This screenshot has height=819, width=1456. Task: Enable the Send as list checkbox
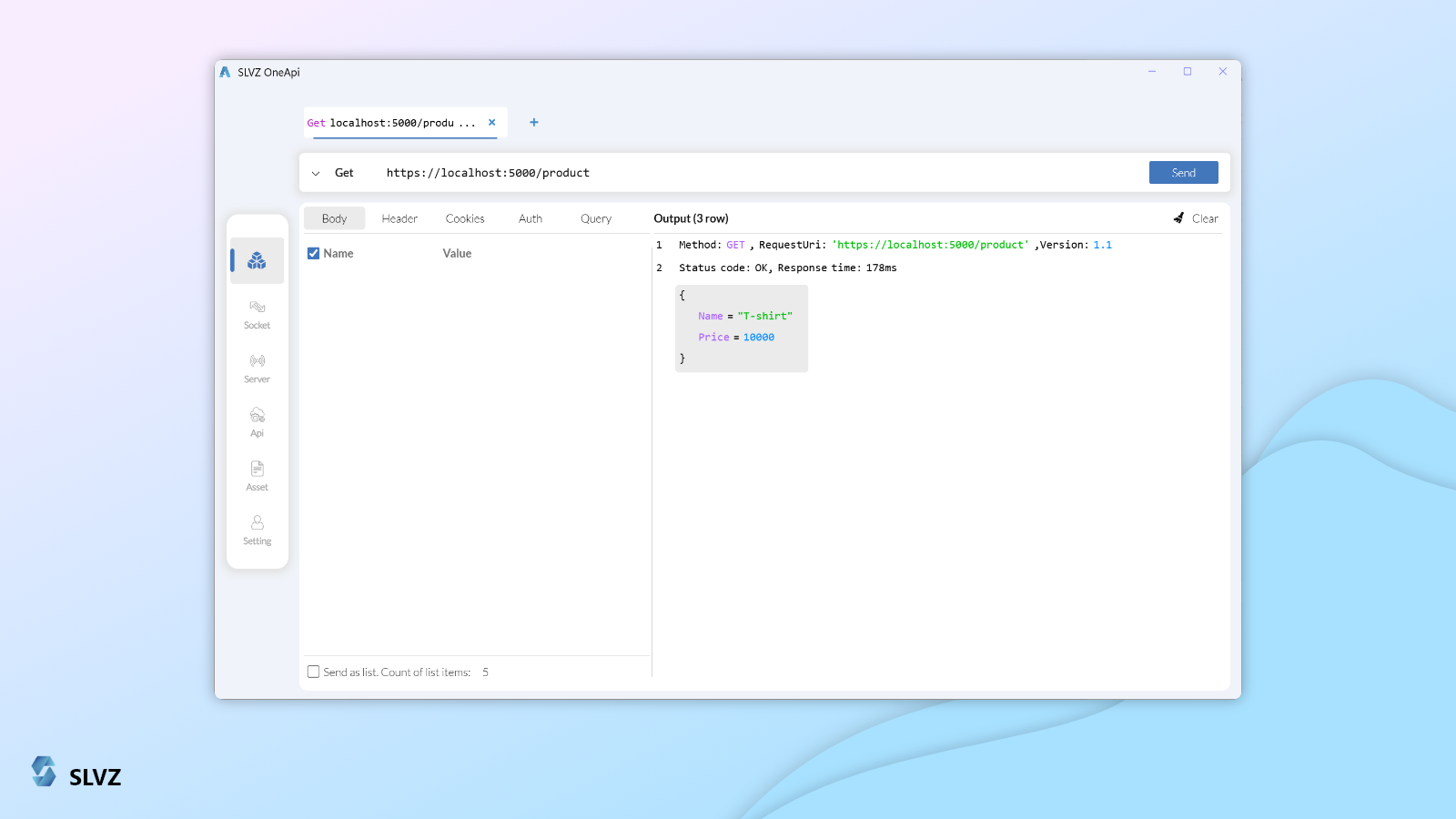click(x=313, y=672)
